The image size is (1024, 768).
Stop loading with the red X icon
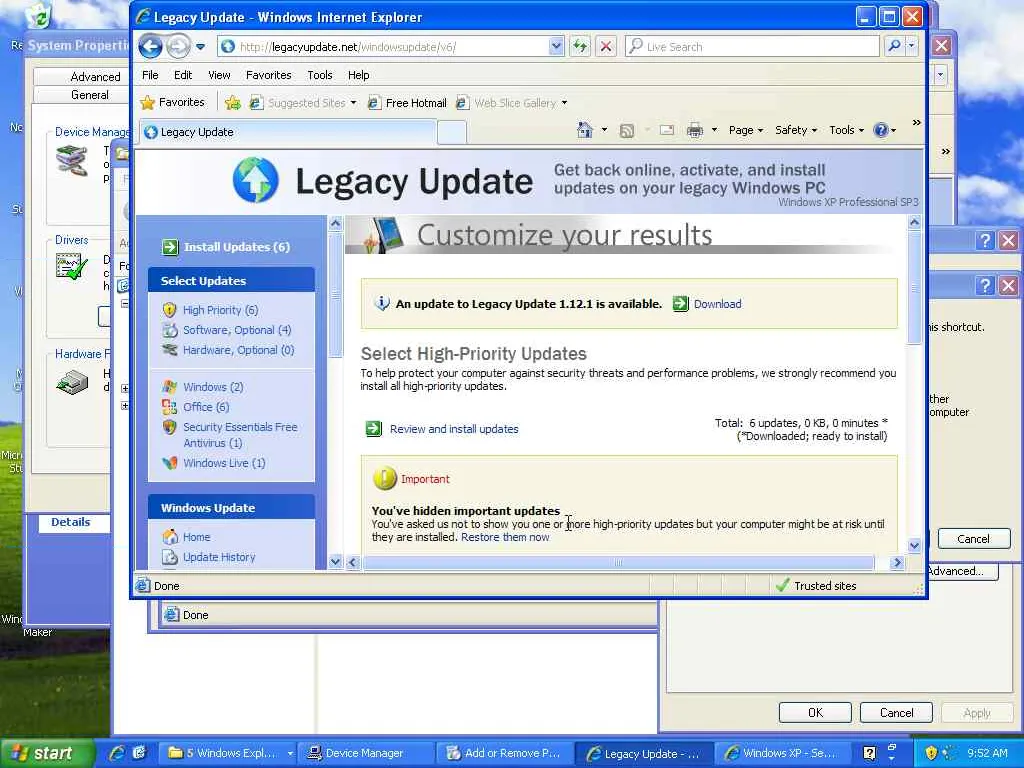point(606,46)
